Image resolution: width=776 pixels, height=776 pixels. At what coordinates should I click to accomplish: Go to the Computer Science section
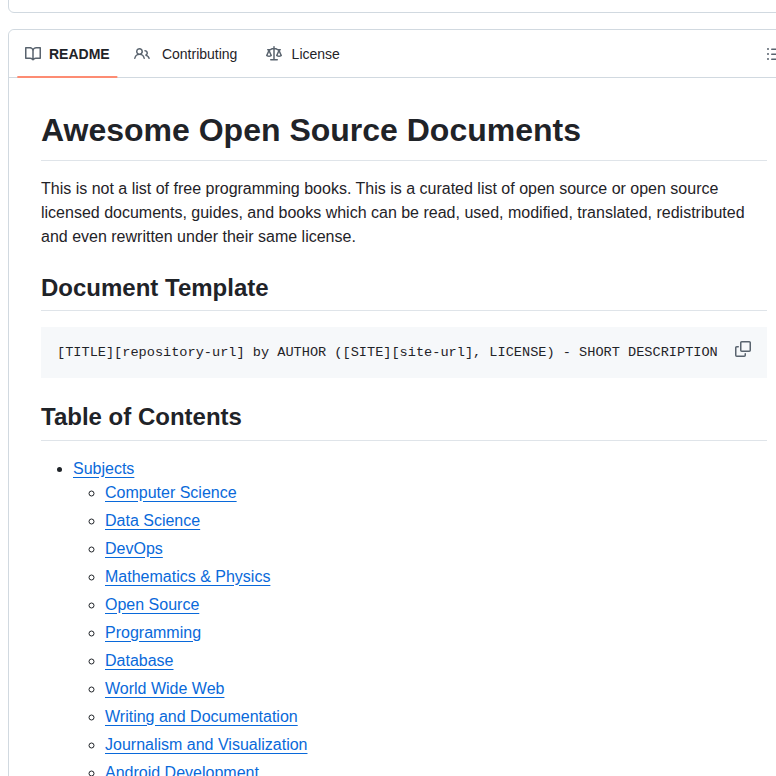(171, 492)
